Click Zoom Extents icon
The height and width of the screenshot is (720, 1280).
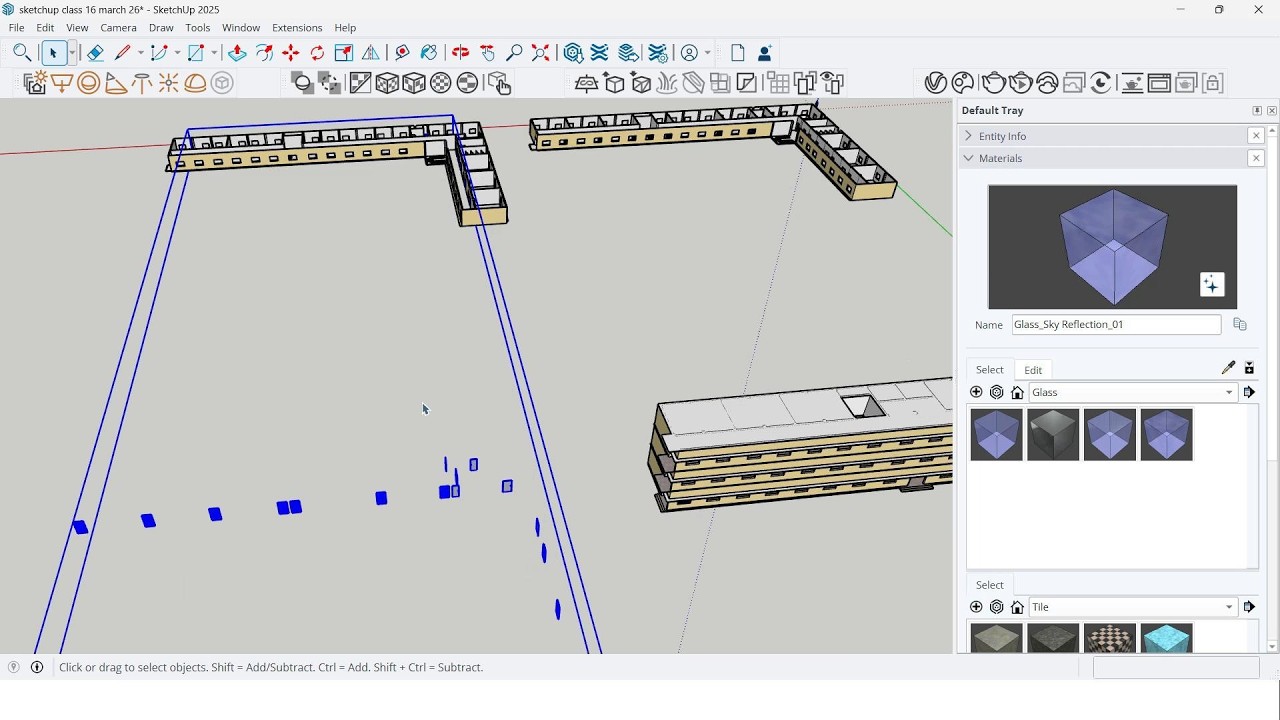541,53
